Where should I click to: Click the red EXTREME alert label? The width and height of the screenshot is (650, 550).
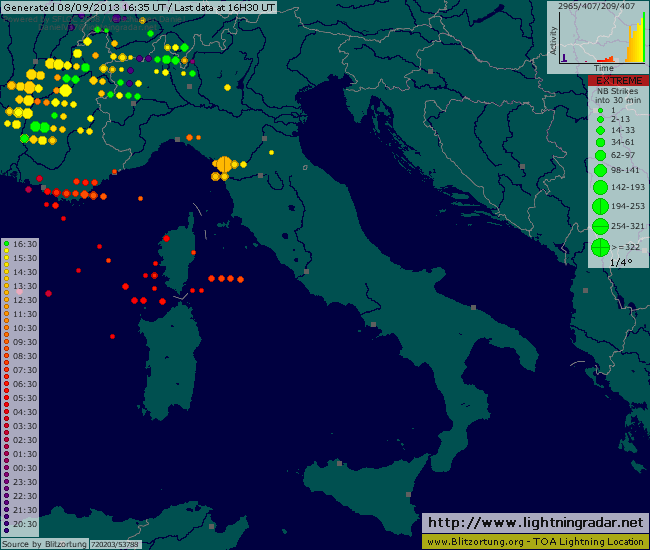(618, 80)
